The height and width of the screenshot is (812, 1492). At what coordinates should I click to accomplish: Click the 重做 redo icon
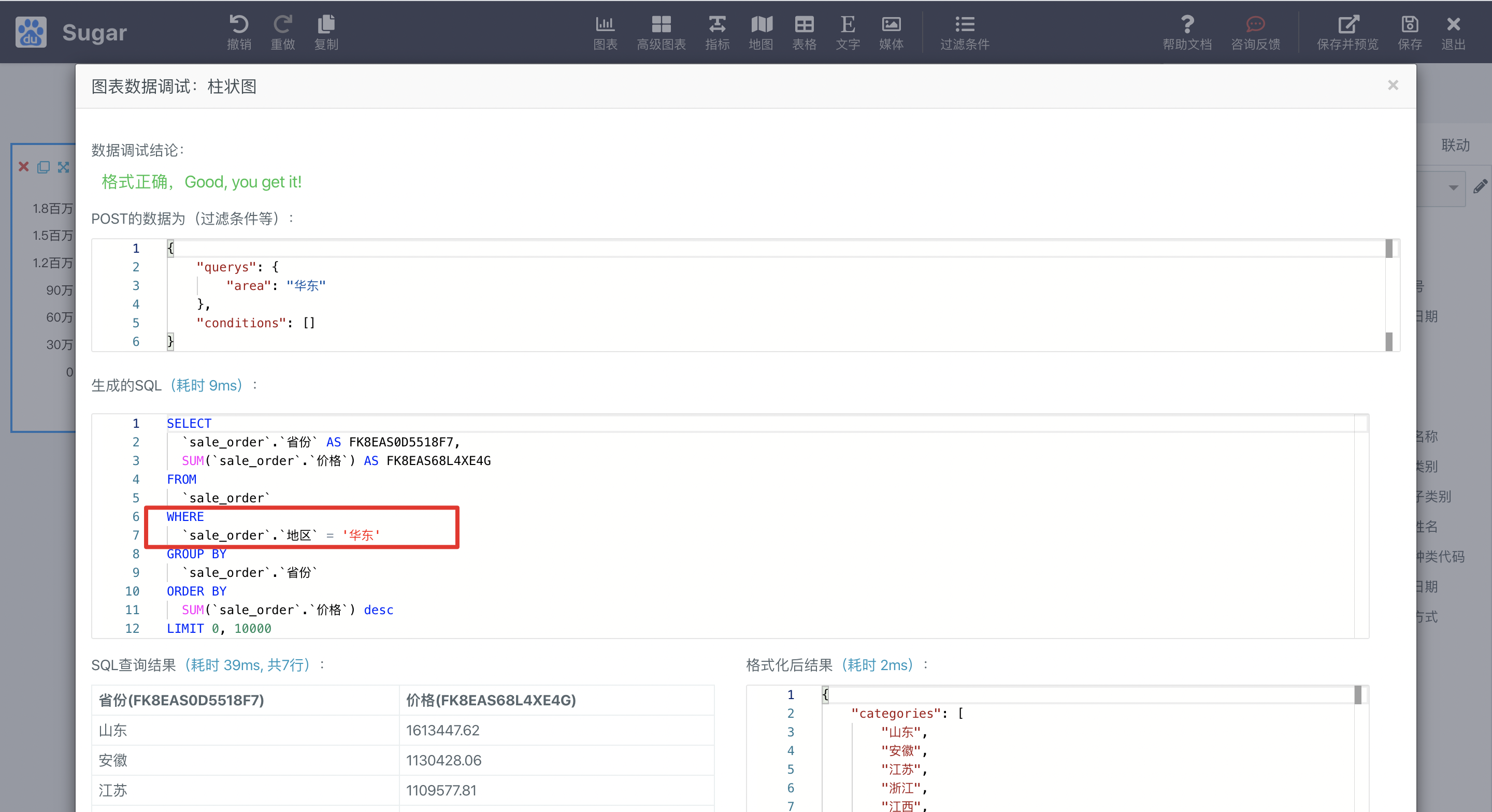pos(283,24)
